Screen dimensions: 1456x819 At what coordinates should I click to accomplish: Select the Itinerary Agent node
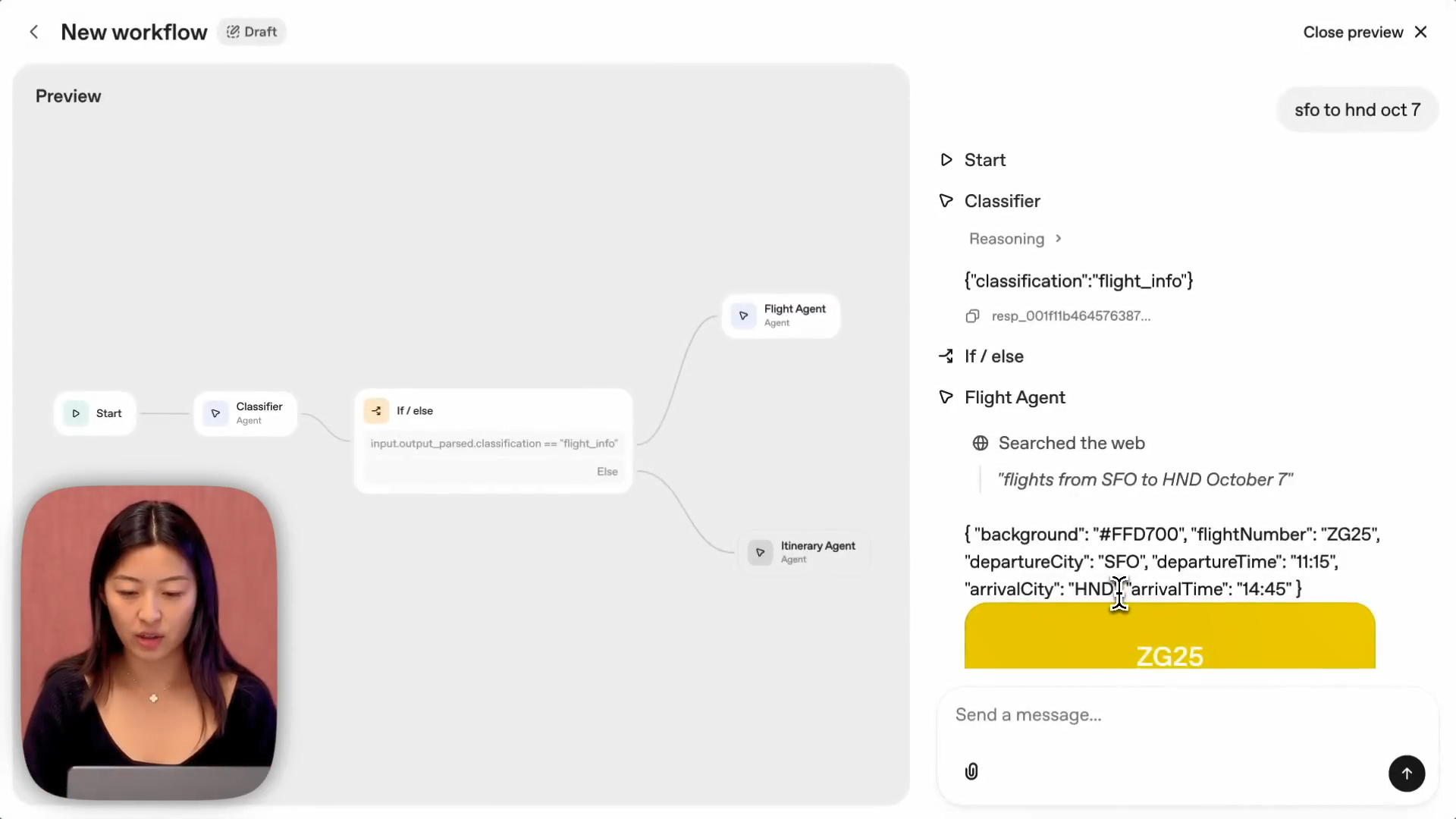click(x=804, y=552)
